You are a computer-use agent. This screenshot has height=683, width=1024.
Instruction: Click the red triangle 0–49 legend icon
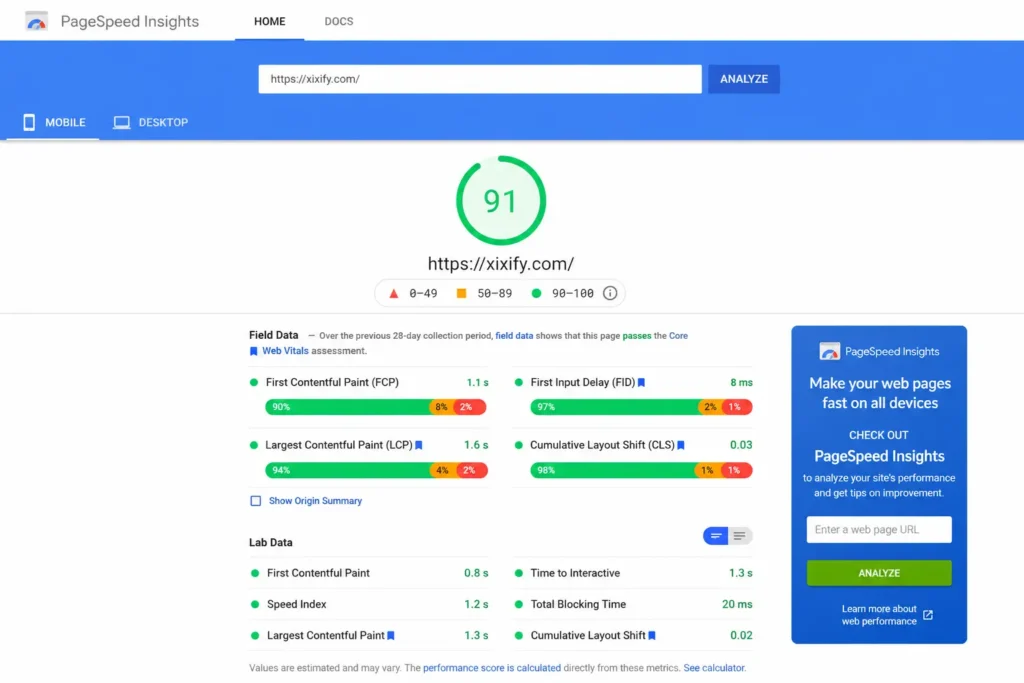click(x=394, y=293)
